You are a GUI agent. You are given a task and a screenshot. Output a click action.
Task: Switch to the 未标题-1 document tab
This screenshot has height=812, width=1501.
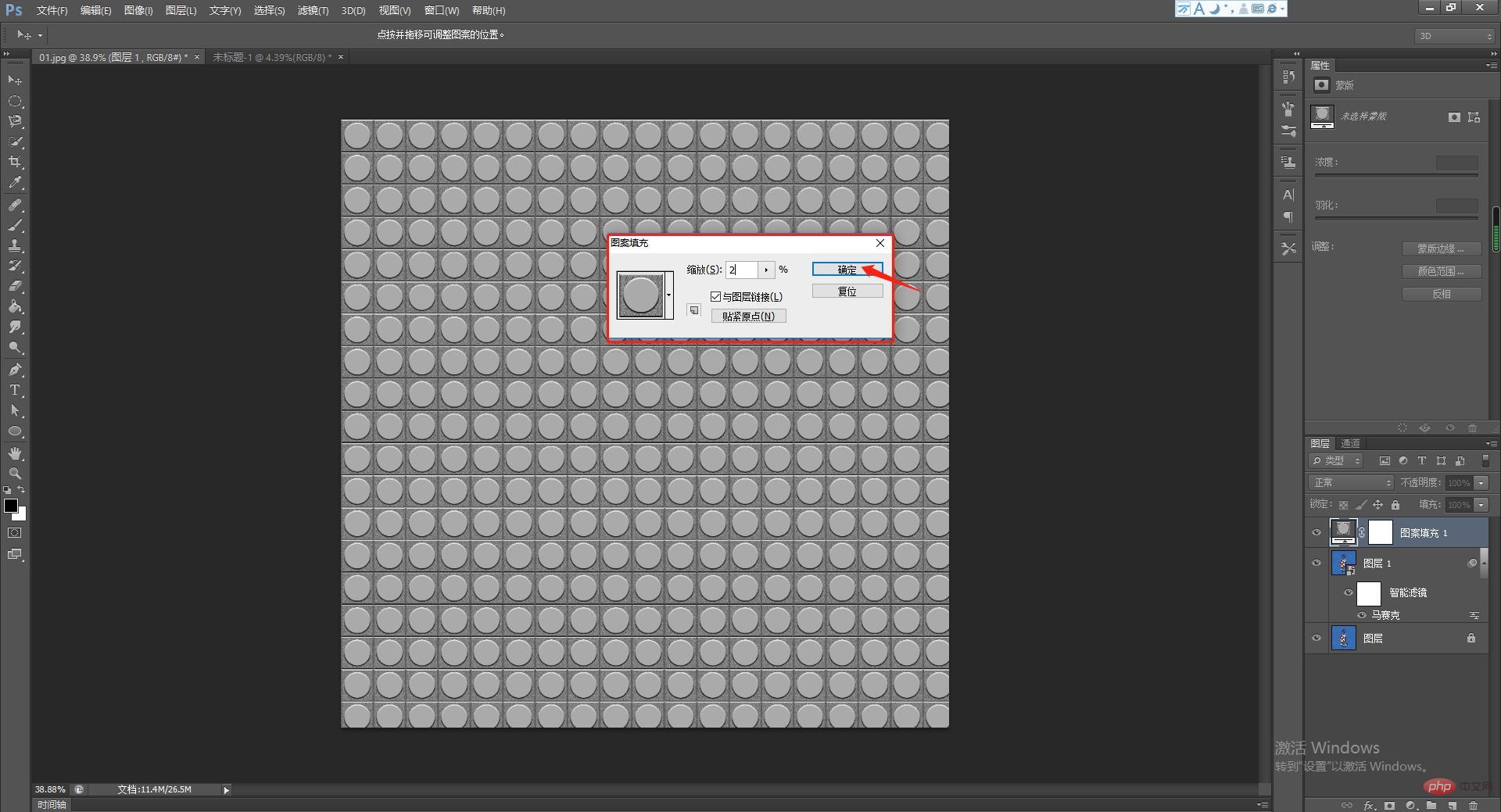pos(272,57)
